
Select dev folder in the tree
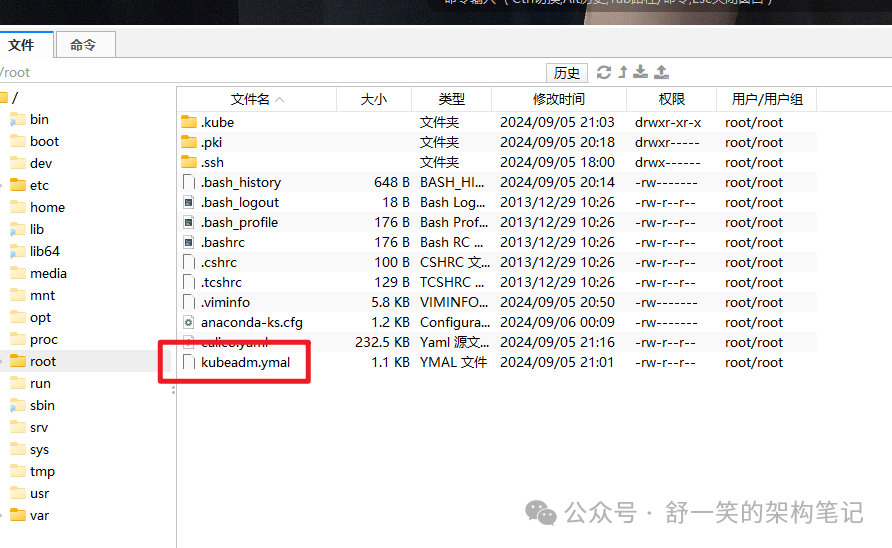click(41, 163)
